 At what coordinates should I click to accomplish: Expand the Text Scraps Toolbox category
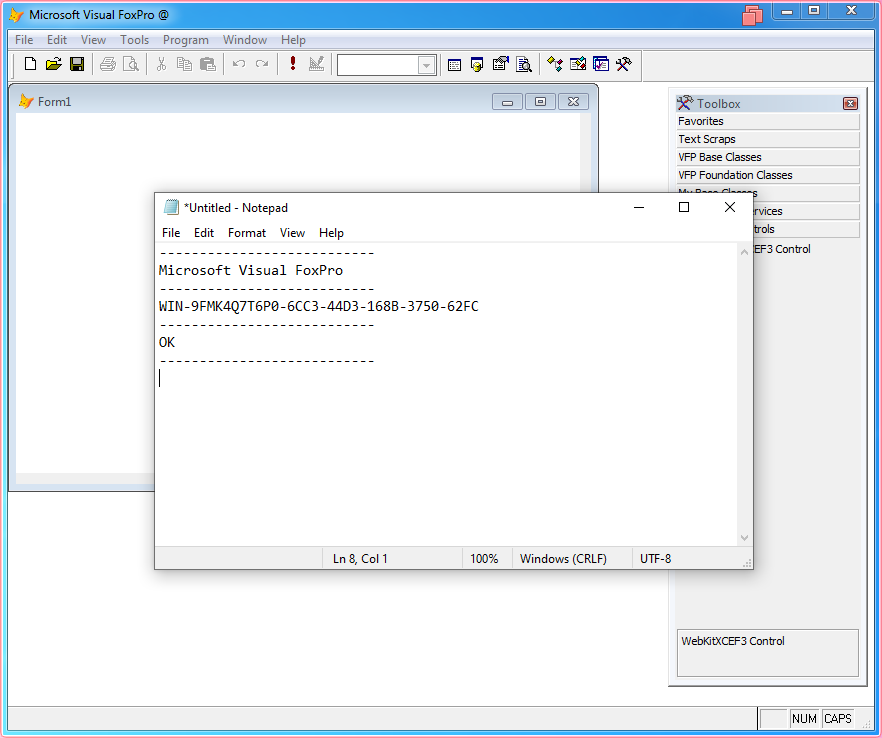pyautogui.click(x=768, y=140)
